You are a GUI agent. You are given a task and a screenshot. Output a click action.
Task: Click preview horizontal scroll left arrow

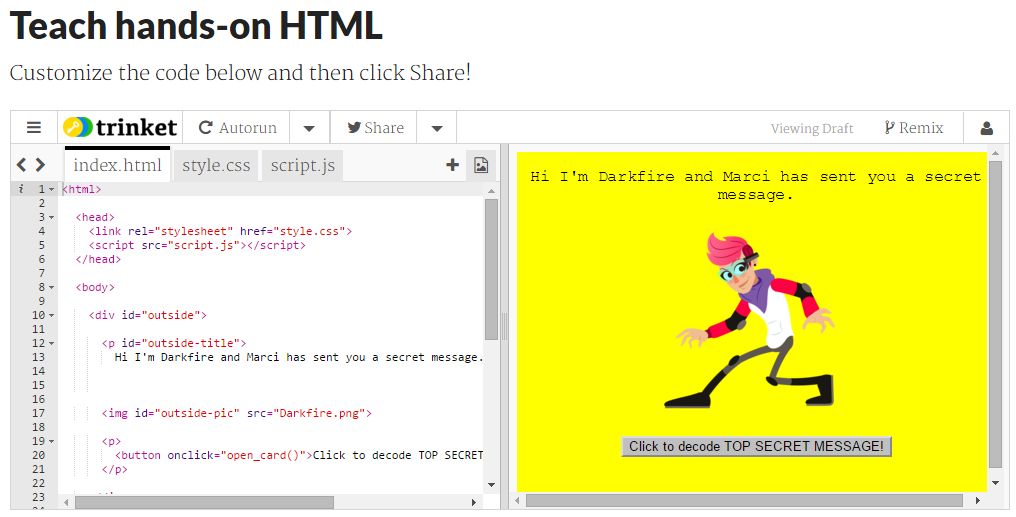[517, 500]
